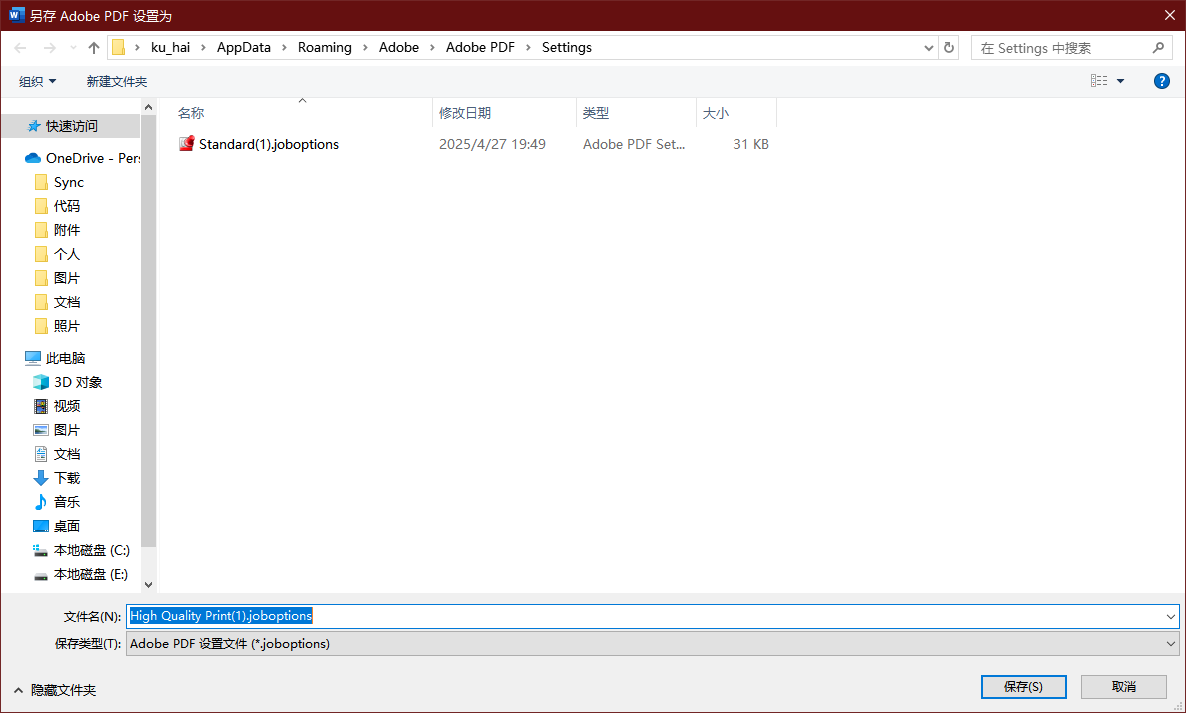Viewport: 1186px width, 713px height.
Task: Open help with question mark icon
Action: [x=1162, y=81]
